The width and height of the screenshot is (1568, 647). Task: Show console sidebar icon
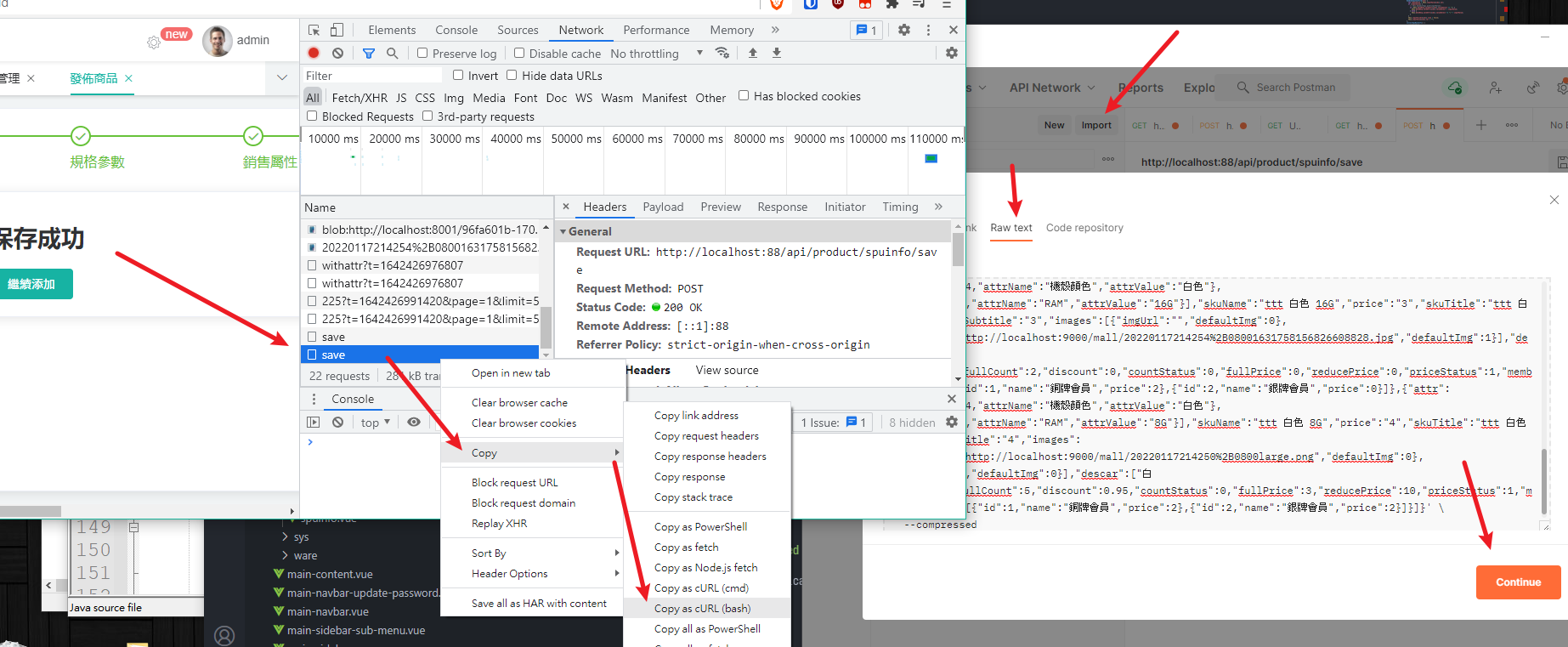314,423
